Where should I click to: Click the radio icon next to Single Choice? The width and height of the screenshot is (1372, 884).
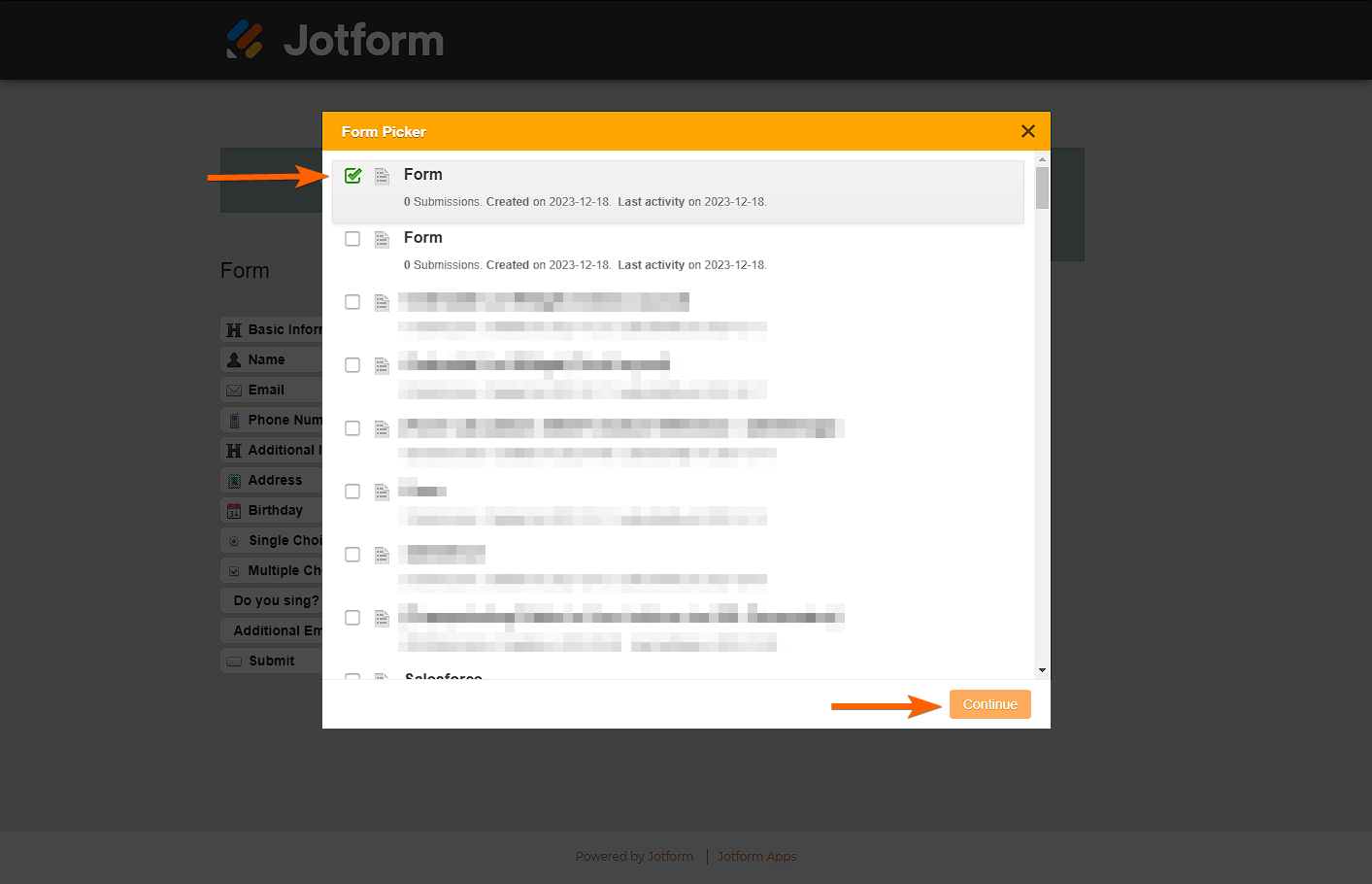234,541
